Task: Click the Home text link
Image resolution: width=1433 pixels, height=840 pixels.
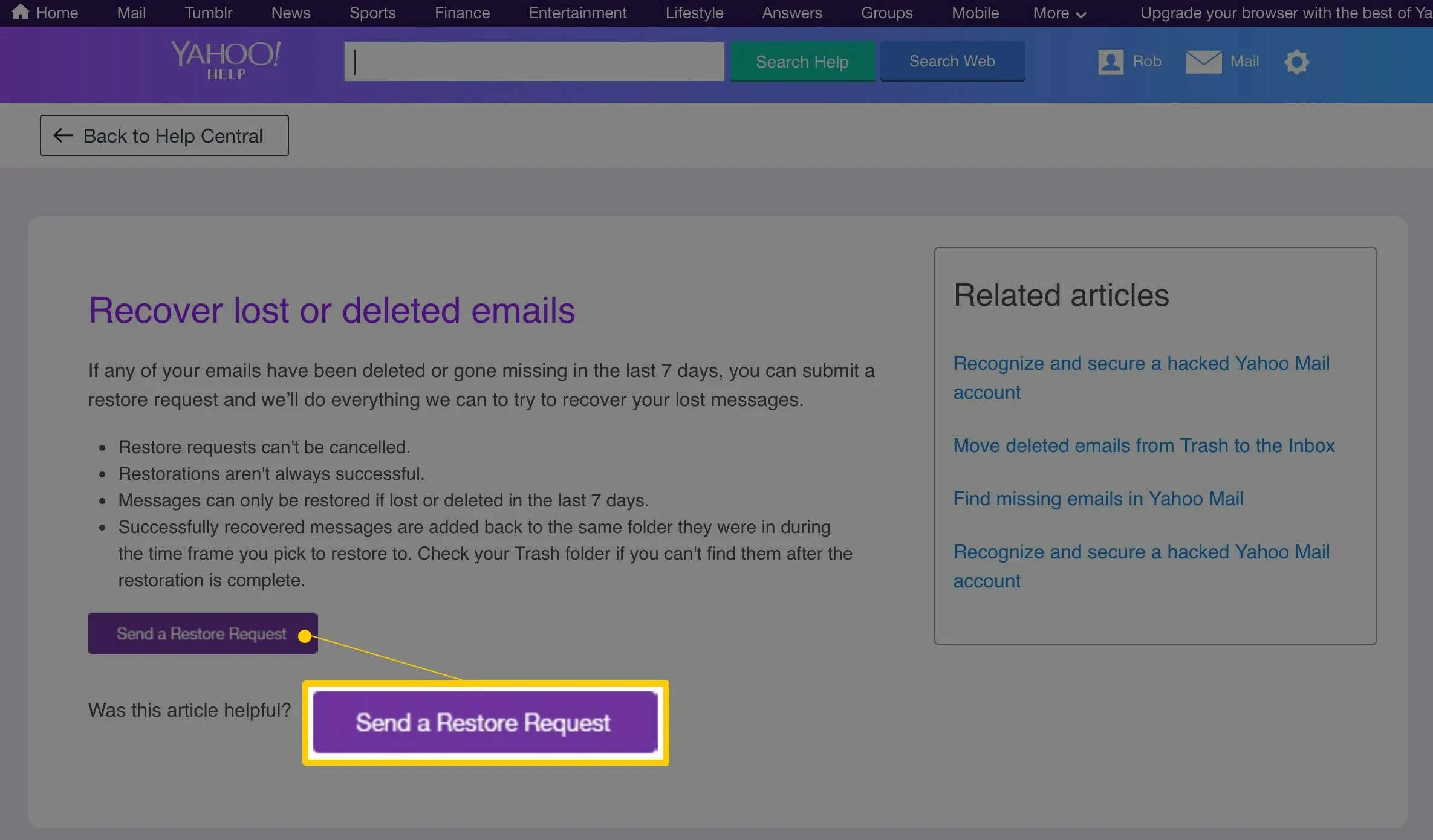Action: click(57, 13)
